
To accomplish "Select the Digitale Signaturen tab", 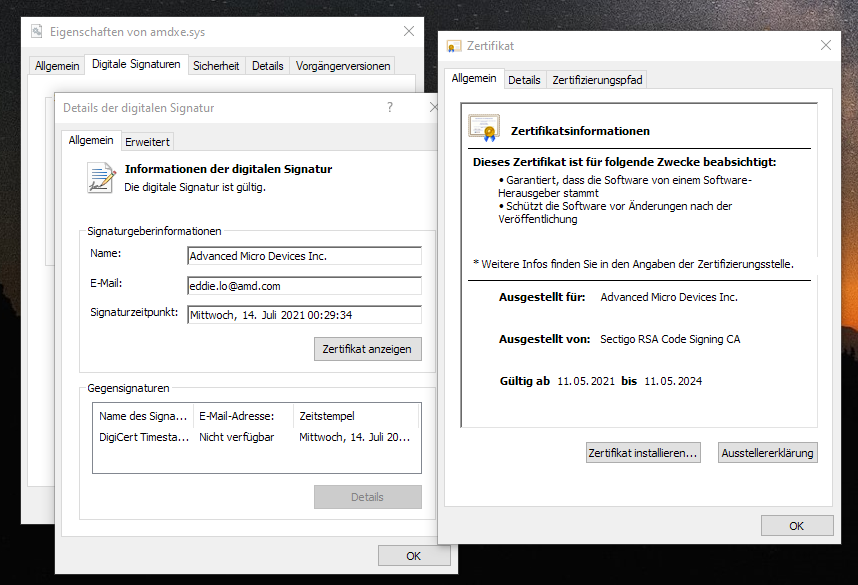I will pos(136,64).
